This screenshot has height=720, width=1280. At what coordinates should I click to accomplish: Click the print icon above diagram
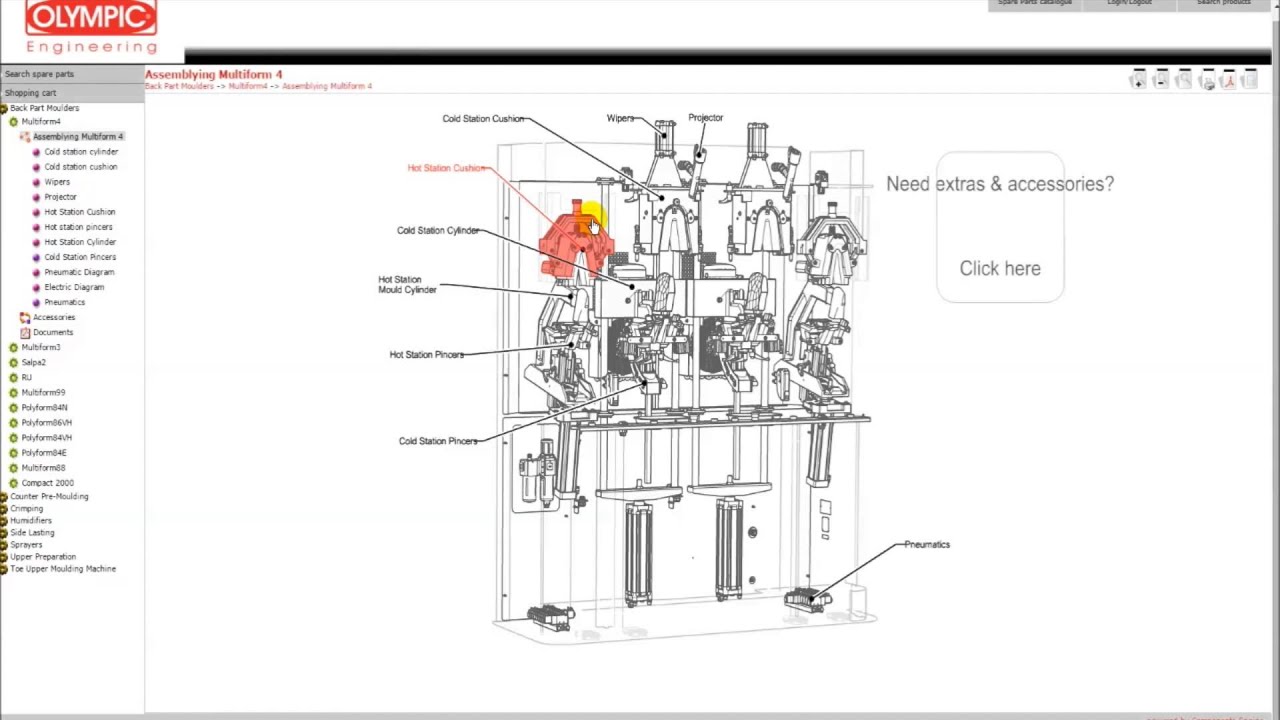(x=1207, y=81)
